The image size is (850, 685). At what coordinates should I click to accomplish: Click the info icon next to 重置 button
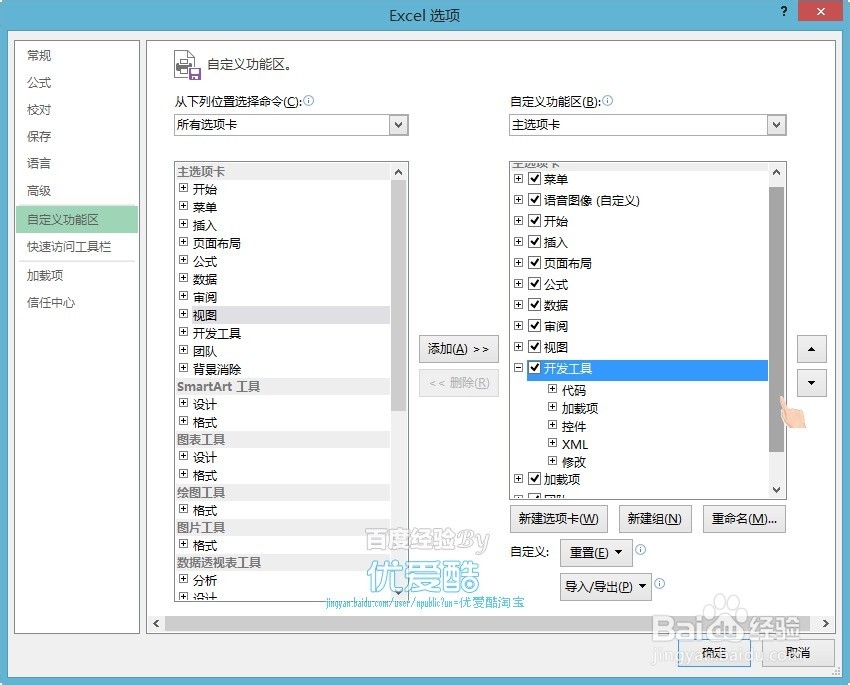(640, 550)
